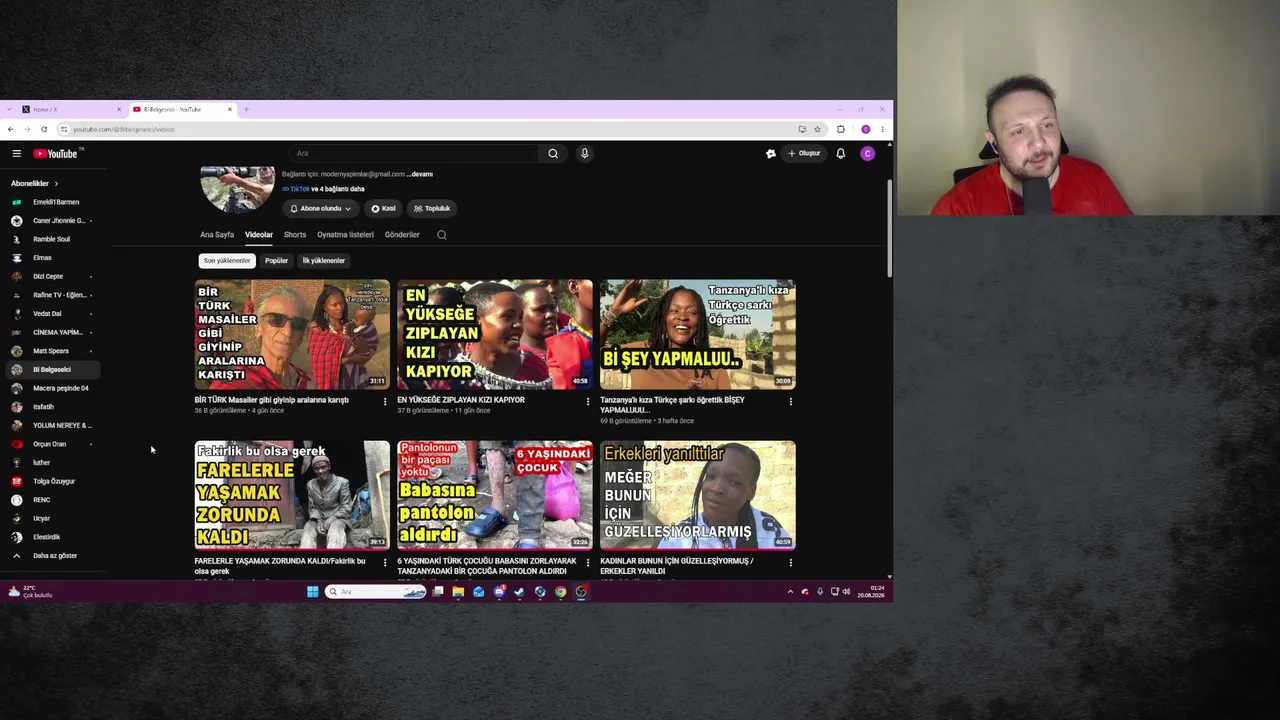Open the Oynatma listeleri tab
Screen dimensions: 1280x720
click(346, 235)
